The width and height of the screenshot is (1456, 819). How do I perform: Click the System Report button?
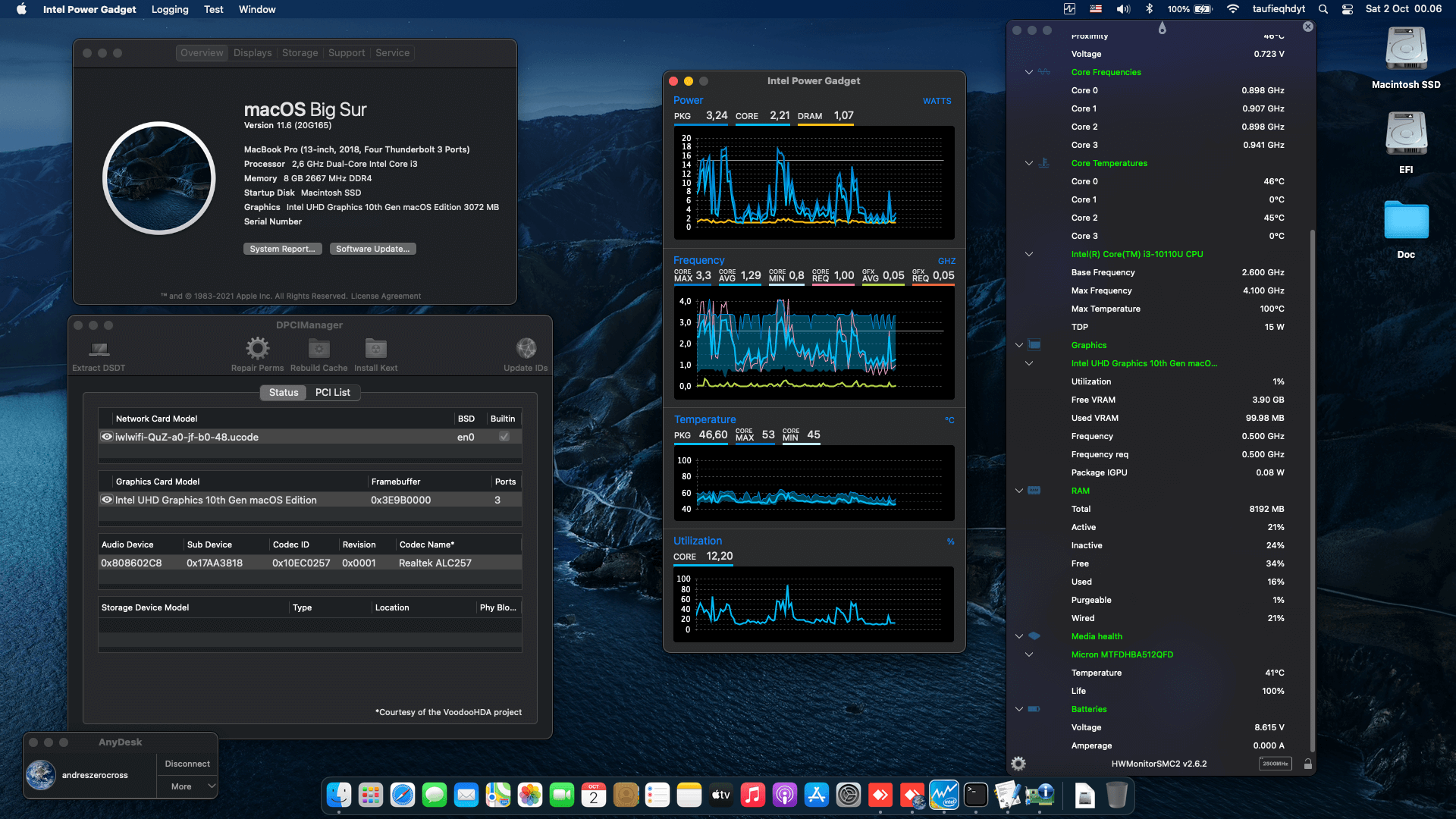pos(283,249)
